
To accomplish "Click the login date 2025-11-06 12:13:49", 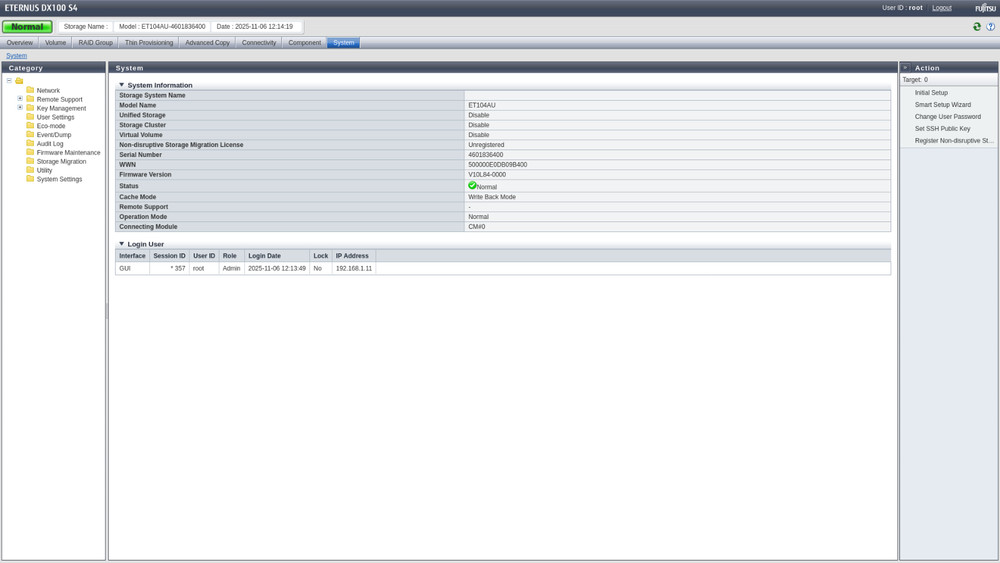I will [277, 268].
